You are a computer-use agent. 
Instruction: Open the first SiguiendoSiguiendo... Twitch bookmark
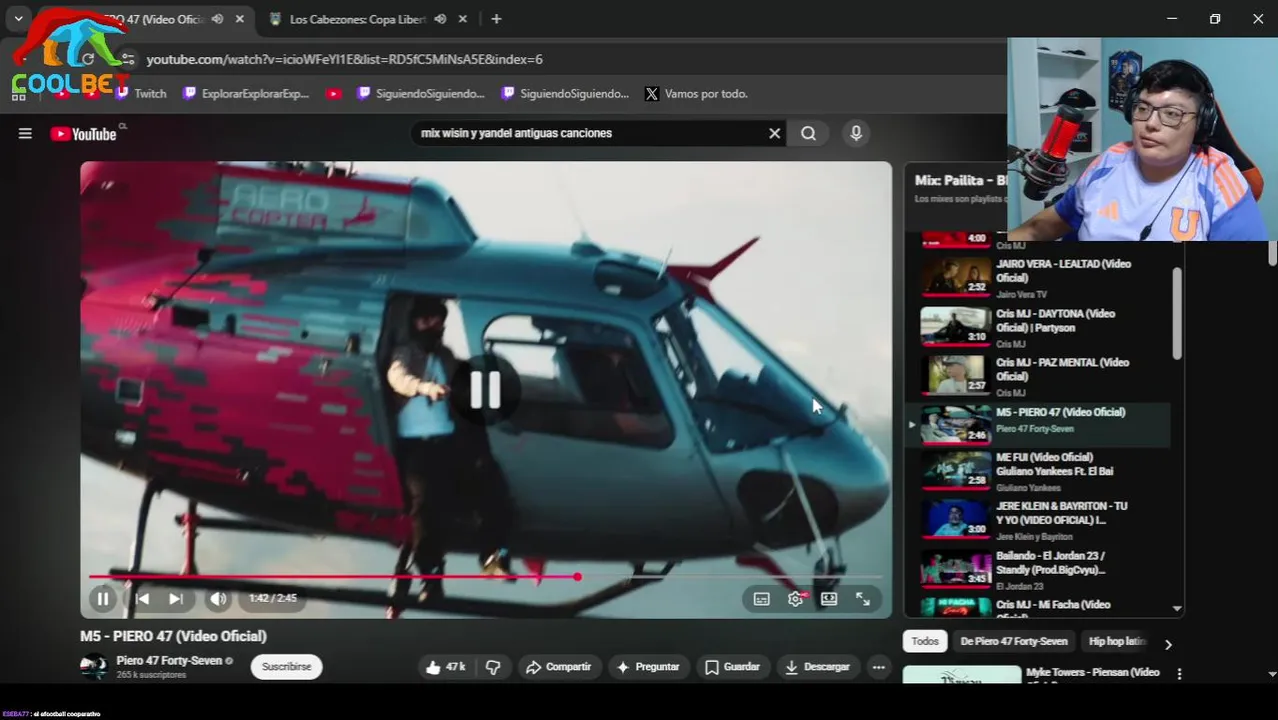click(421, 93)
